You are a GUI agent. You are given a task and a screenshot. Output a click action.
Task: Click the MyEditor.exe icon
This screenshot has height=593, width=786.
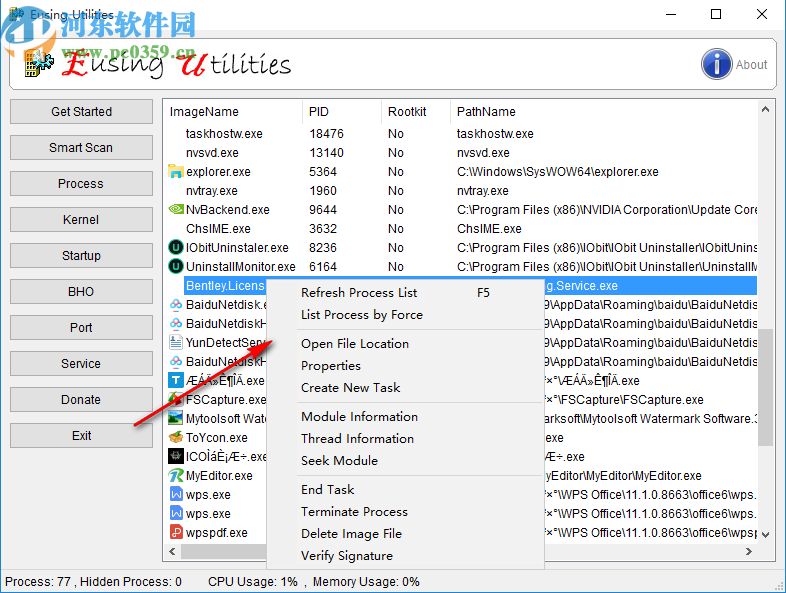(175, 475)
